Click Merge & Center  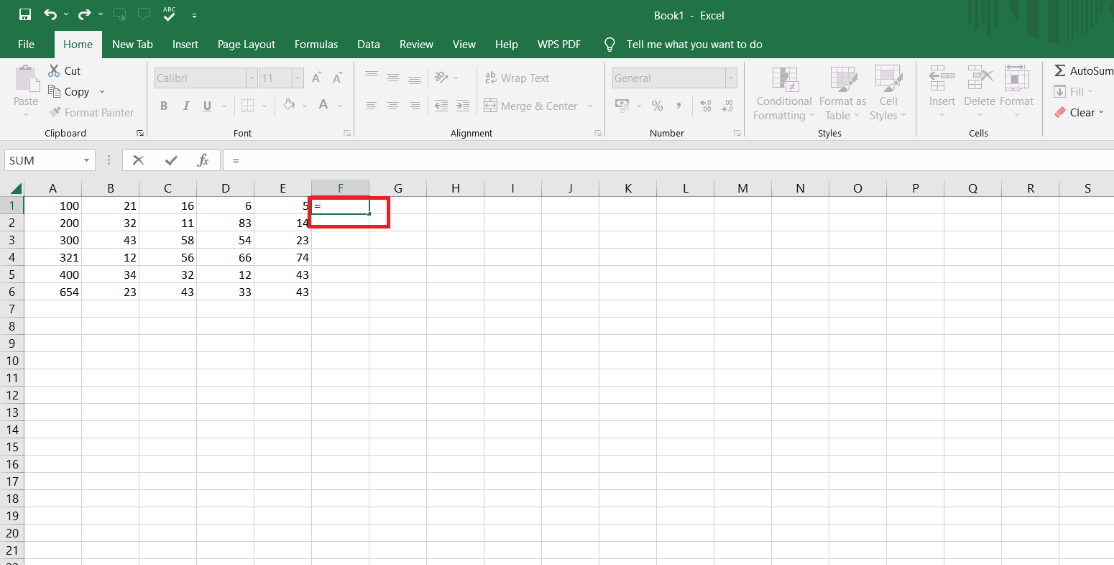point(531,106)
